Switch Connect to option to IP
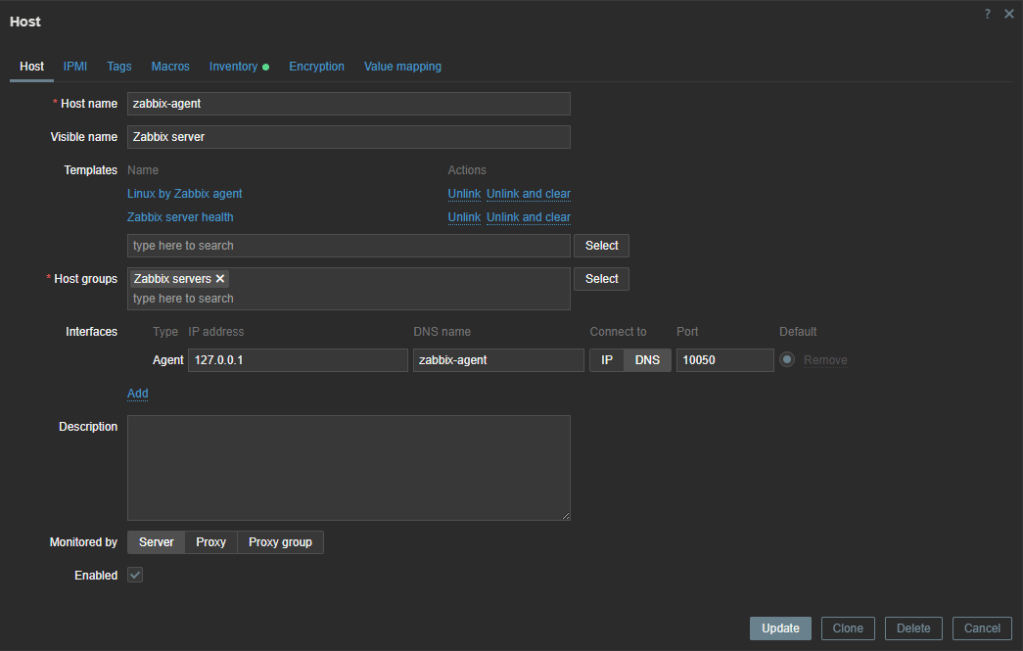This screenshot has width=1023, height=651. click(x=606, y=360)
